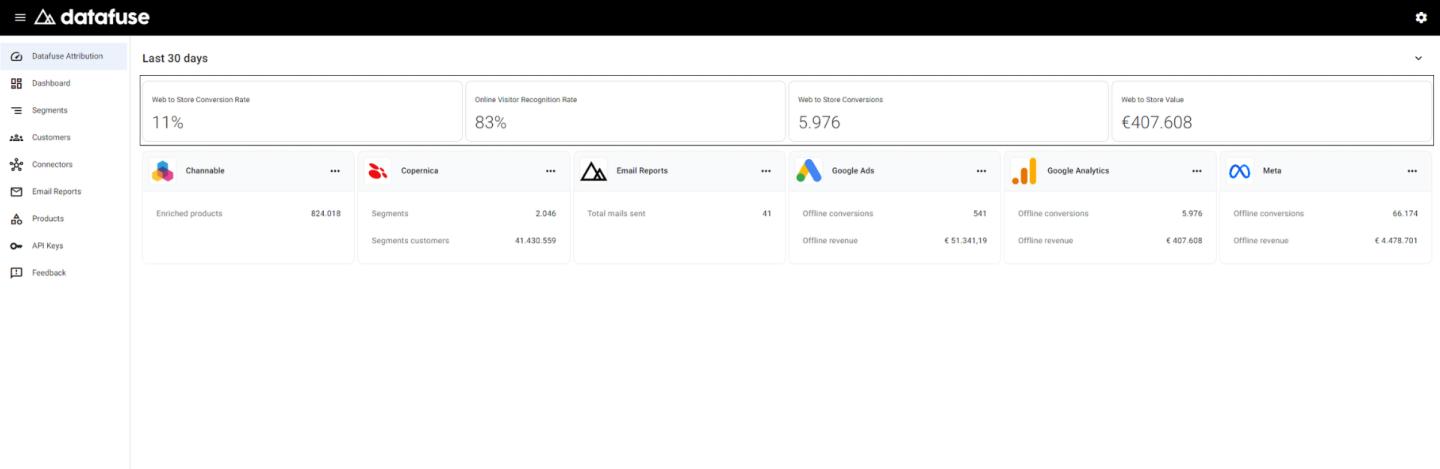Click Google Ads offline revenue € 51.341,19

click(x=966, y=240)
